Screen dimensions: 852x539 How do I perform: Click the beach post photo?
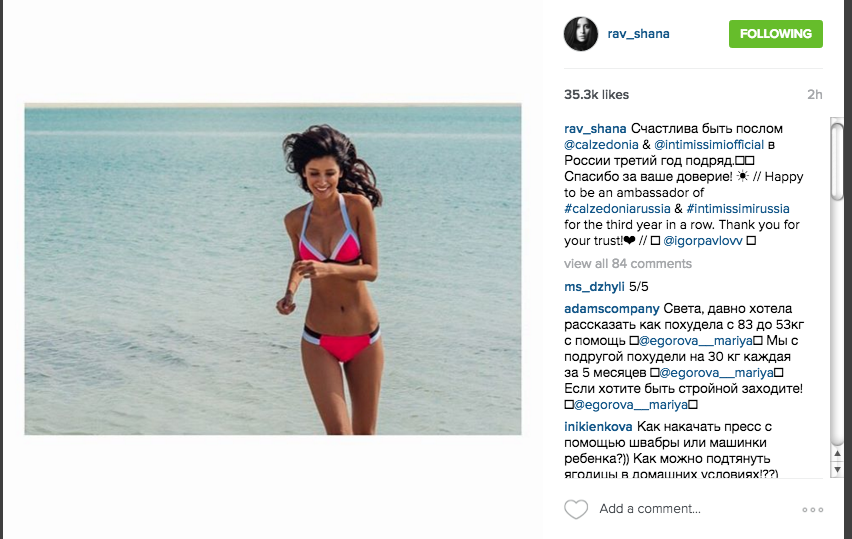[273, 269]
